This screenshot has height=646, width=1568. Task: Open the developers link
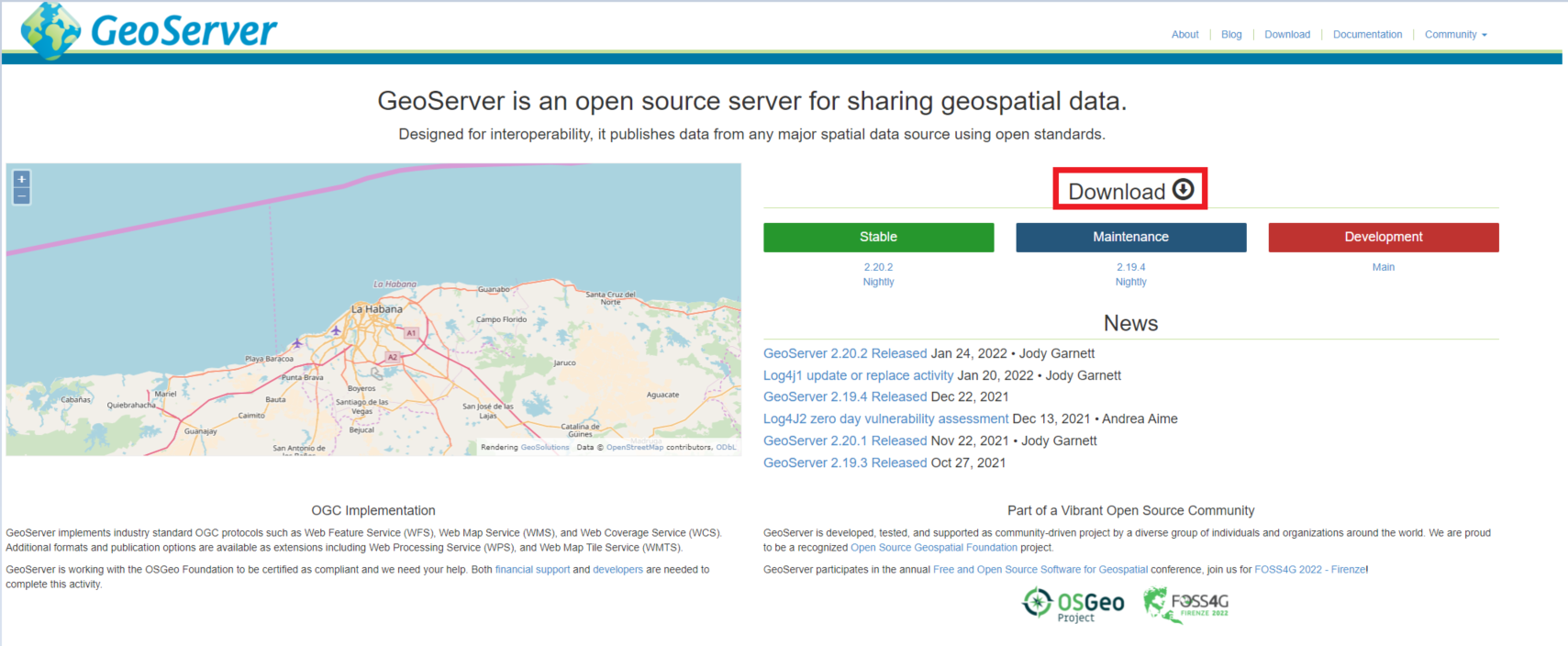coord(617,570)
